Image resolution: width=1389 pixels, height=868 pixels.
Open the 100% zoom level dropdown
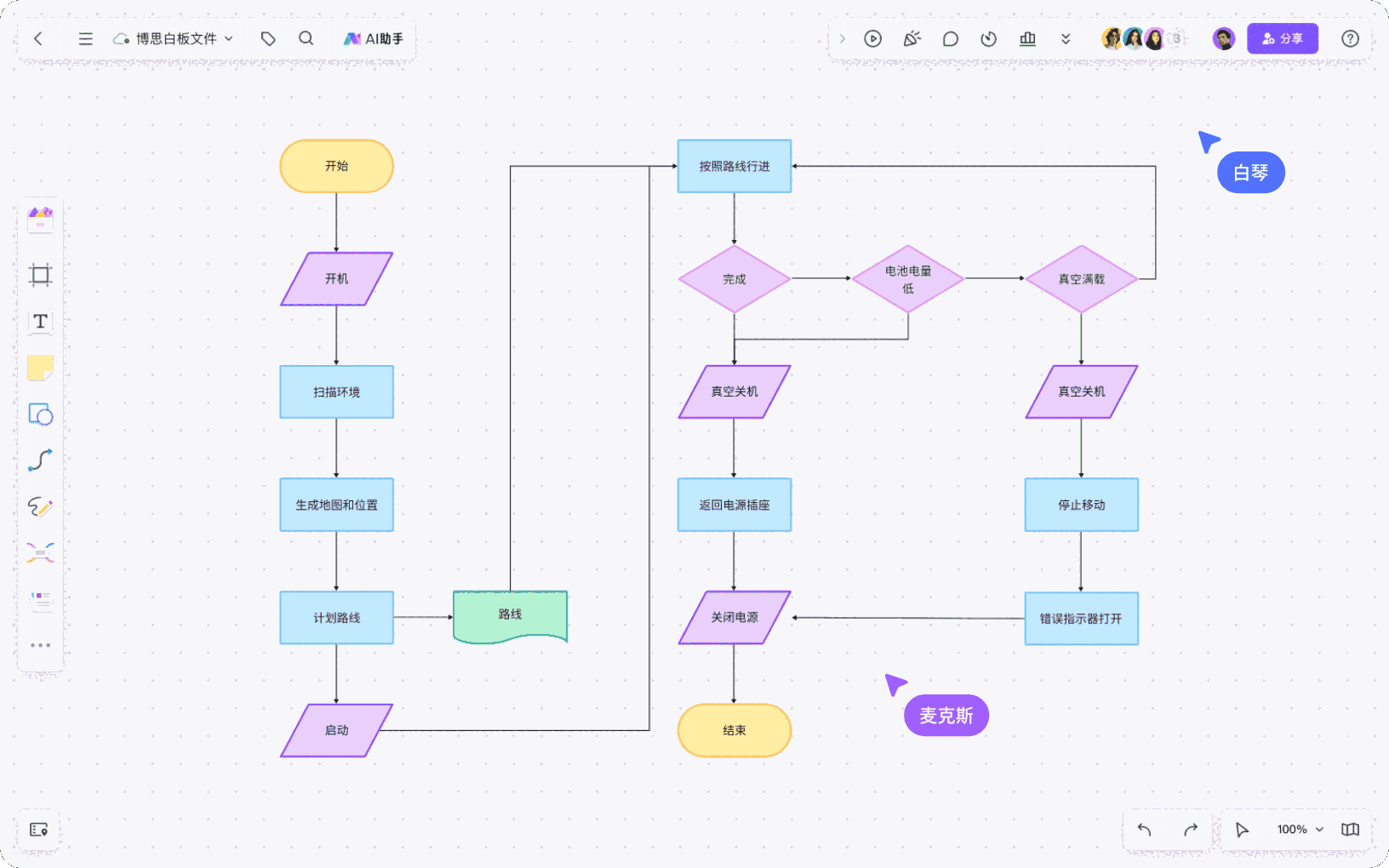[1300, 830]
